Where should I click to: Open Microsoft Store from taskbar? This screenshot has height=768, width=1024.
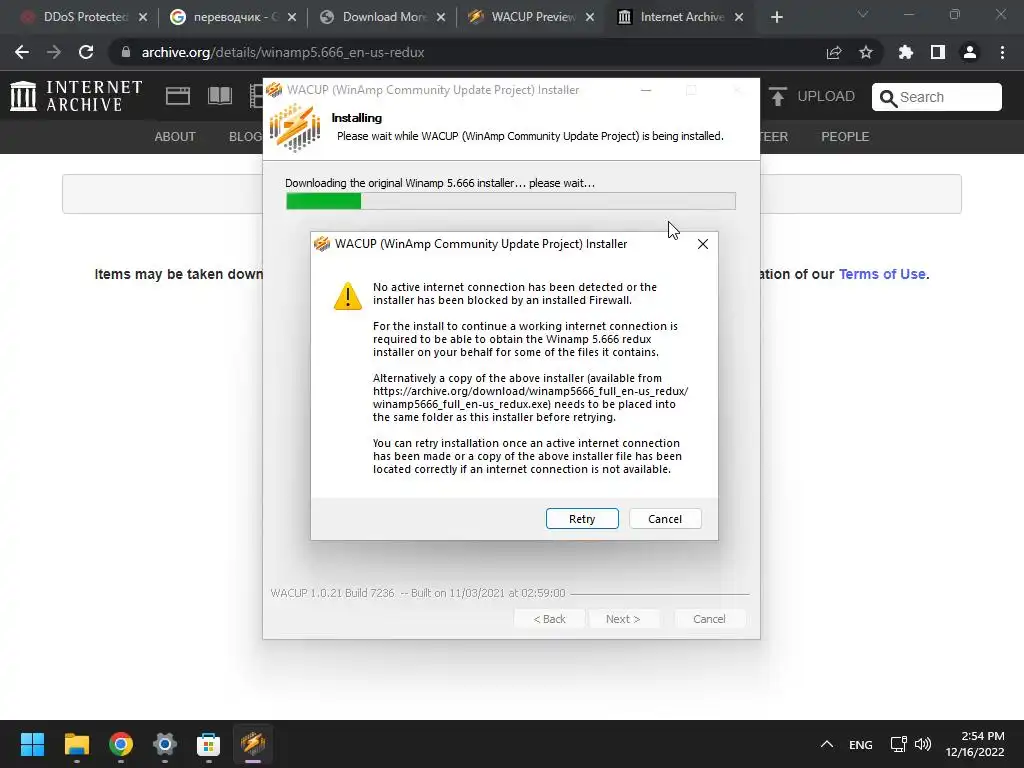pos(208,744)
